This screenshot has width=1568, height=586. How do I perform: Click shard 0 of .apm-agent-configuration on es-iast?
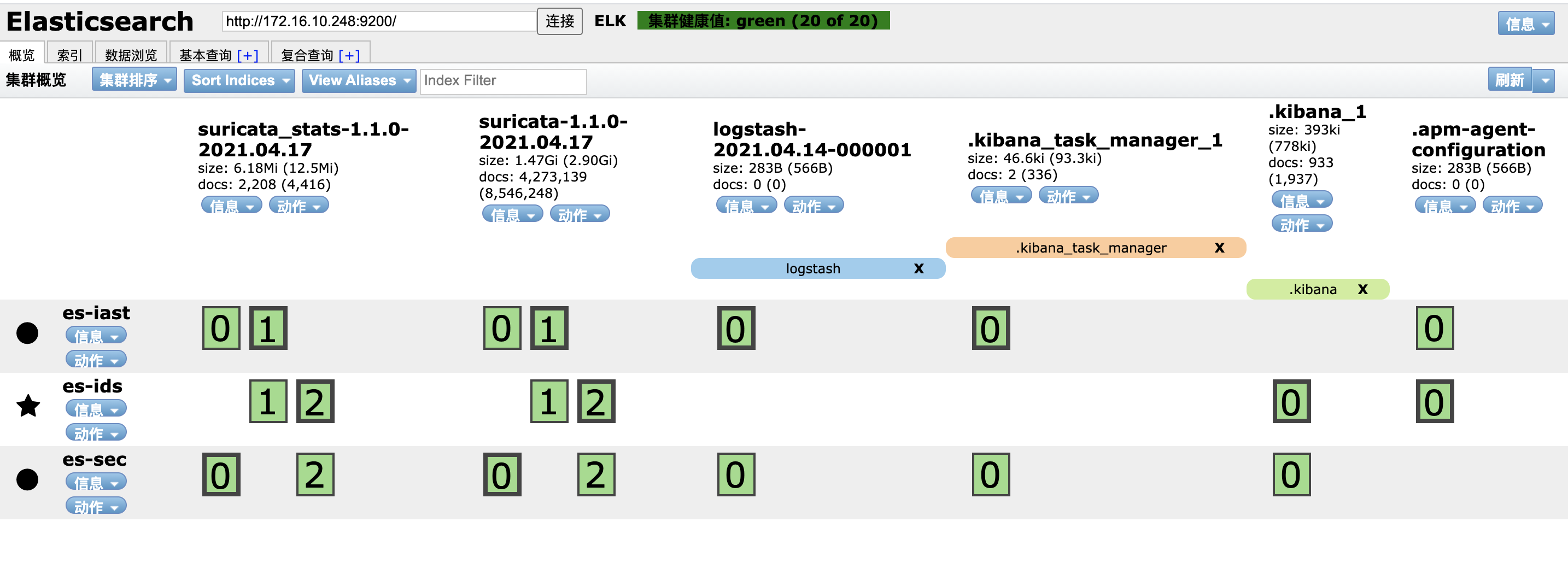pyautogui.click(x=1435, y=327)
